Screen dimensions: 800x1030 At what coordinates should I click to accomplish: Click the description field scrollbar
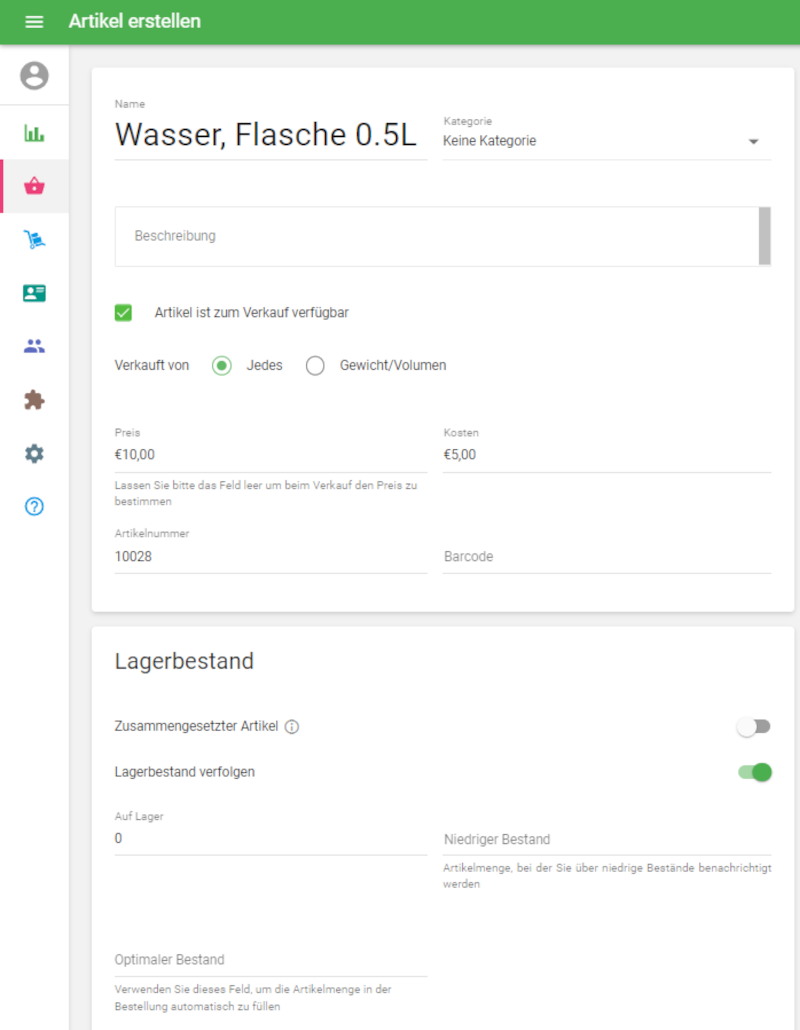pos(765,236)
